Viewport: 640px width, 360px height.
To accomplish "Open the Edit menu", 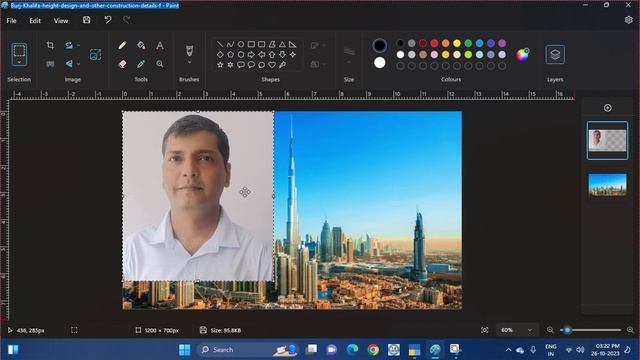I will point(35,20).
